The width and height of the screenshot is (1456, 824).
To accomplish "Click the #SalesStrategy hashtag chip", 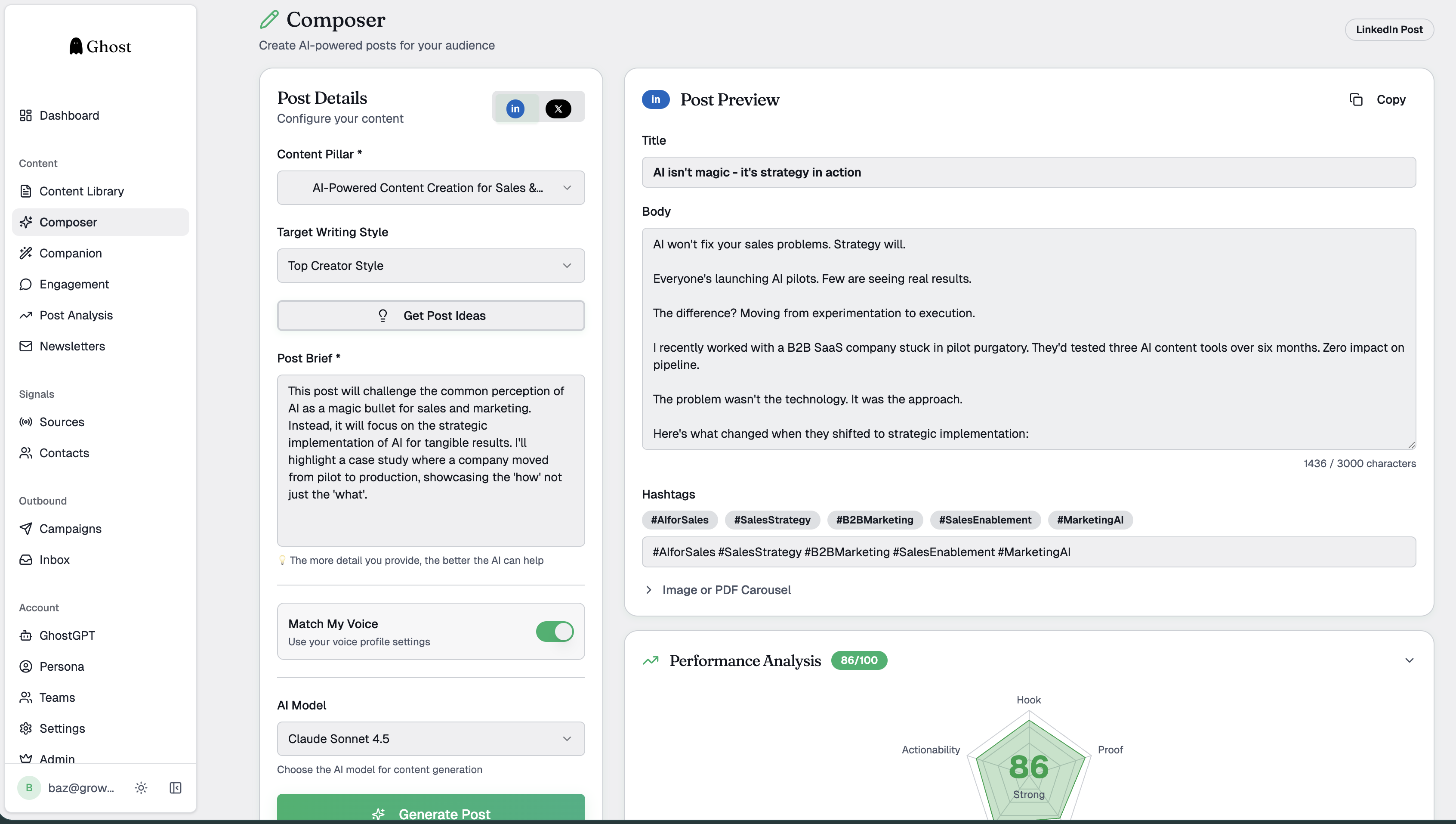I will click(772, 520).
